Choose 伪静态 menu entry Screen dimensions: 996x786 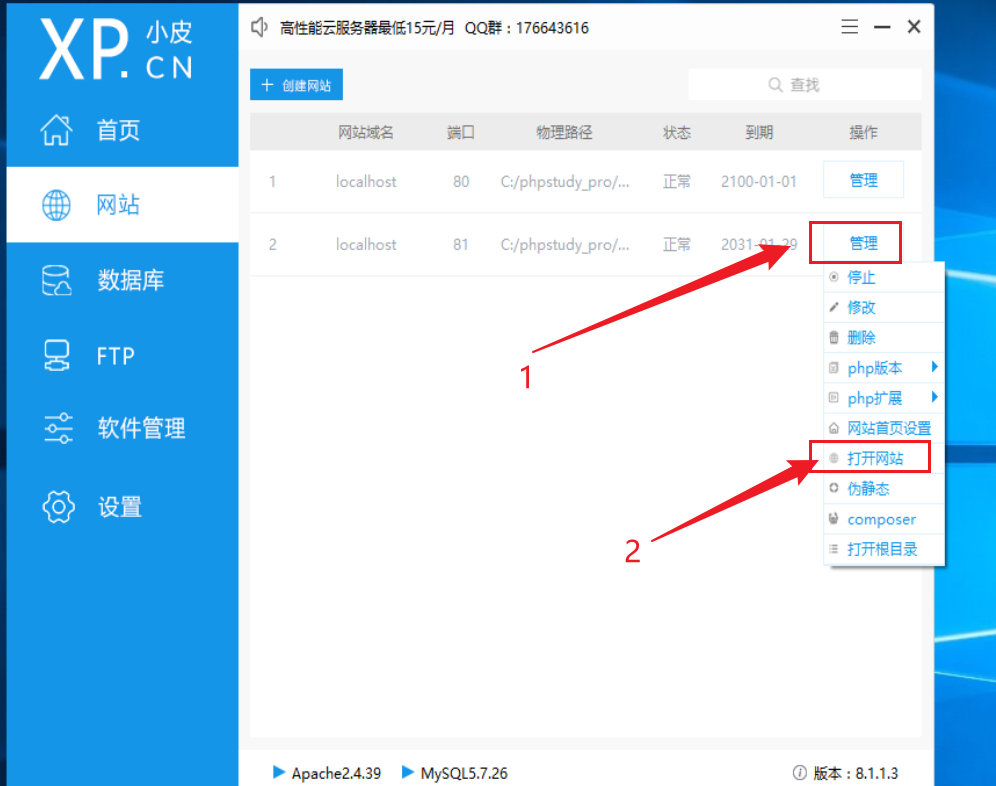[884, 488]
